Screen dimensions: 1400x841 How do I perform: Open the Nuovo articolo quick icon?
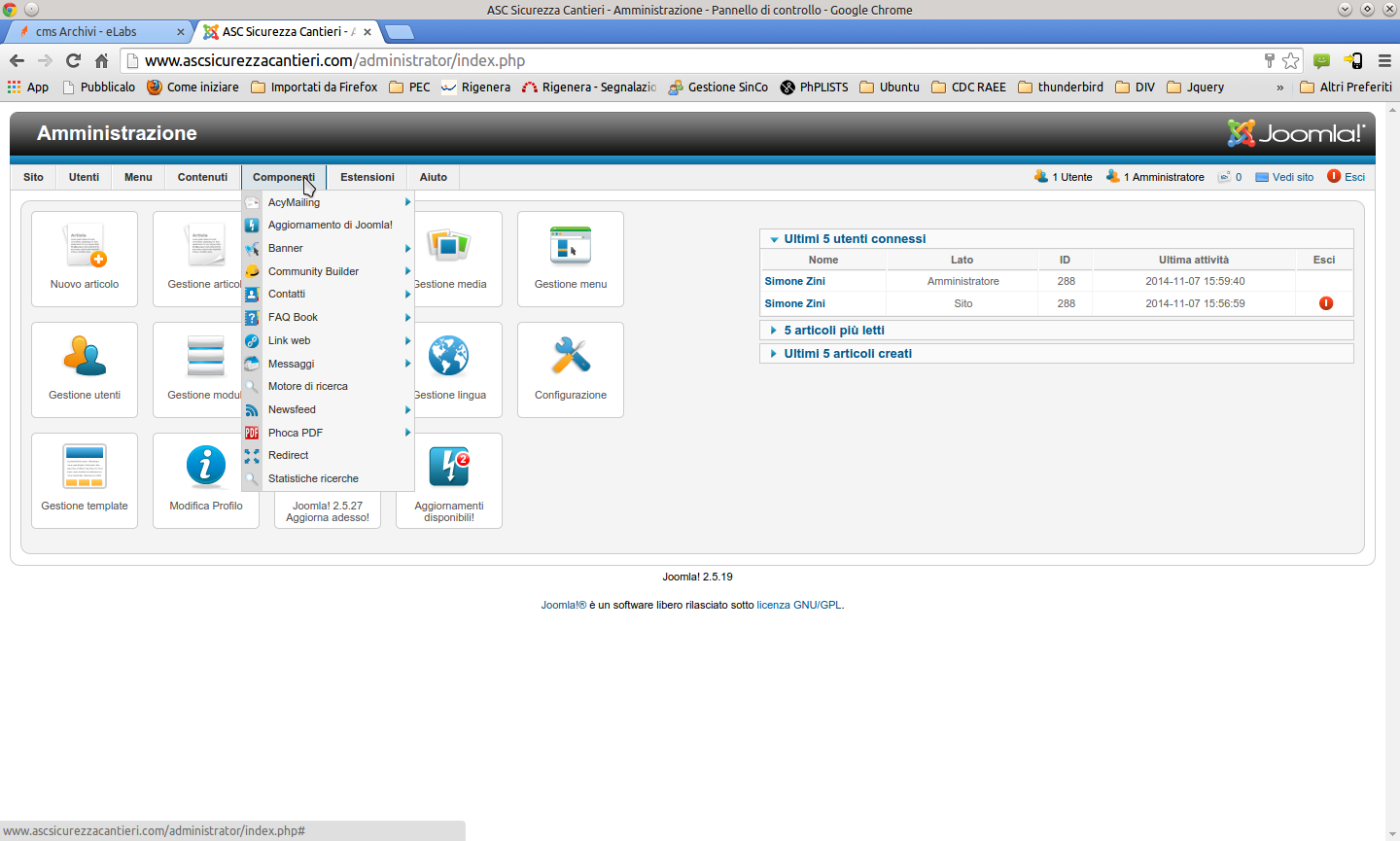(85, 259)
